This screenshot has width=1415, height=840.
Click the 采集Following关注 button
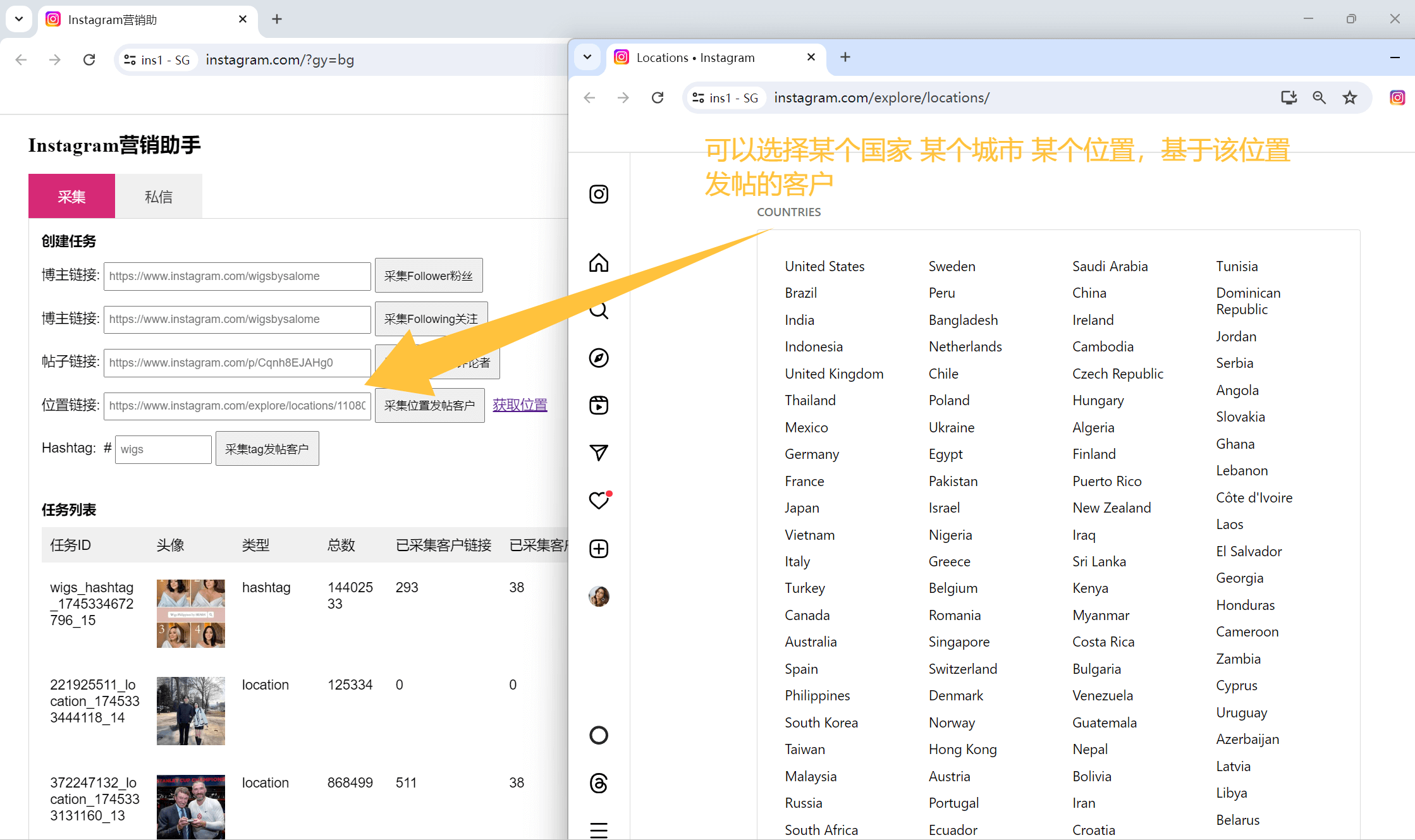[x=431, y=319]
